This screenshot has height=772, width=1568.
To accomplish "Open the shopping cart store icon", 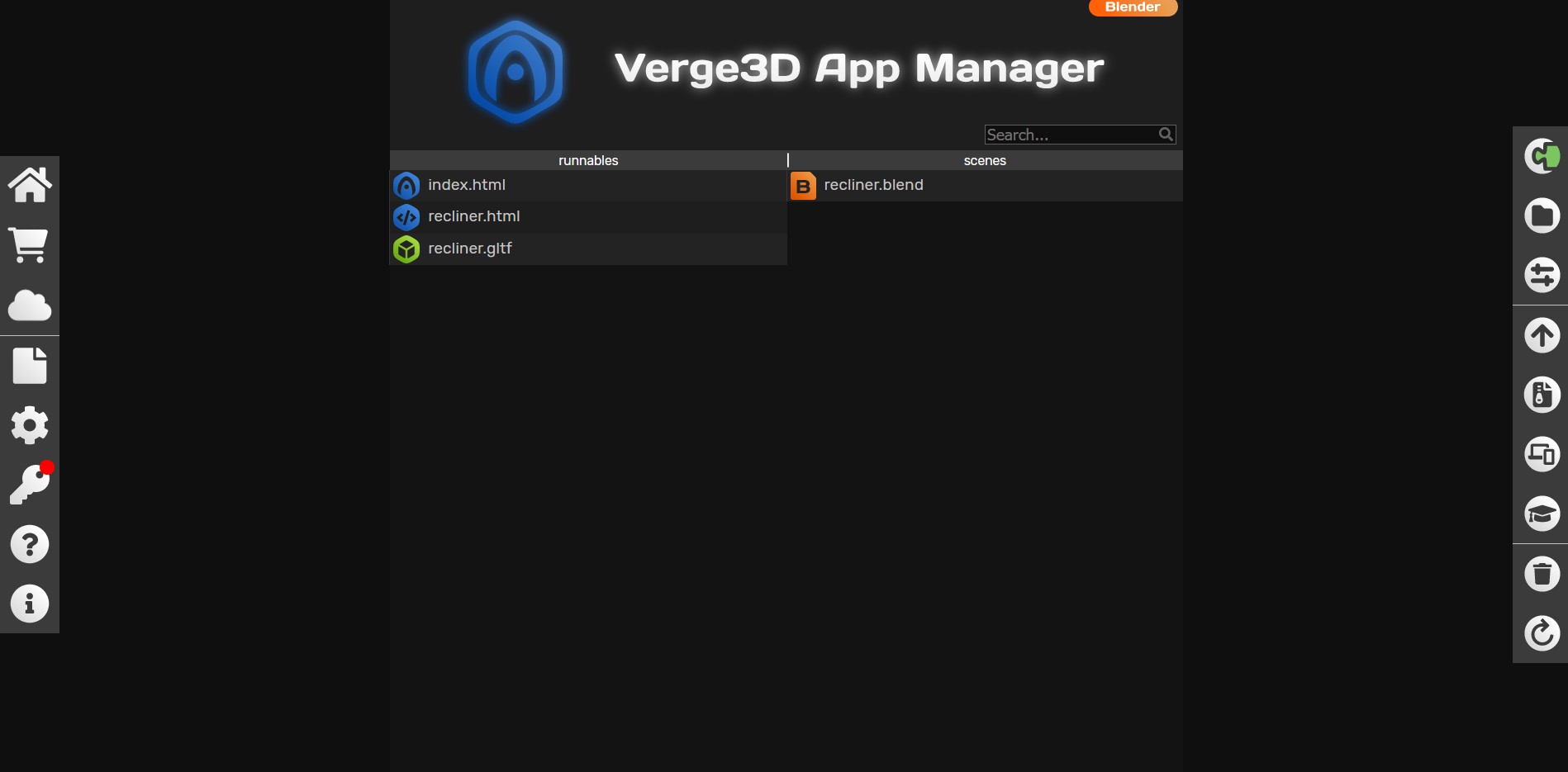I will pos(30,245).
